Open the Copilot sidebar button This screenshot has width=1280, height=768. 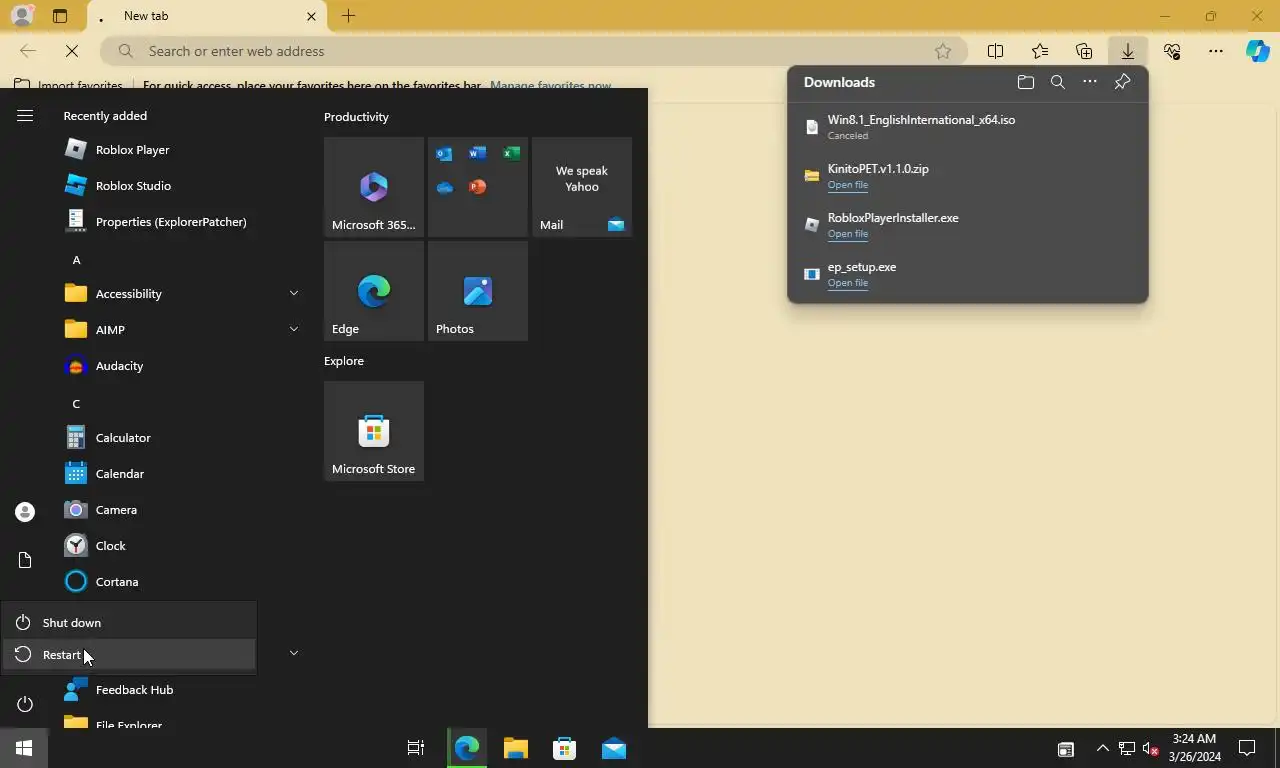click(1258, 51)
